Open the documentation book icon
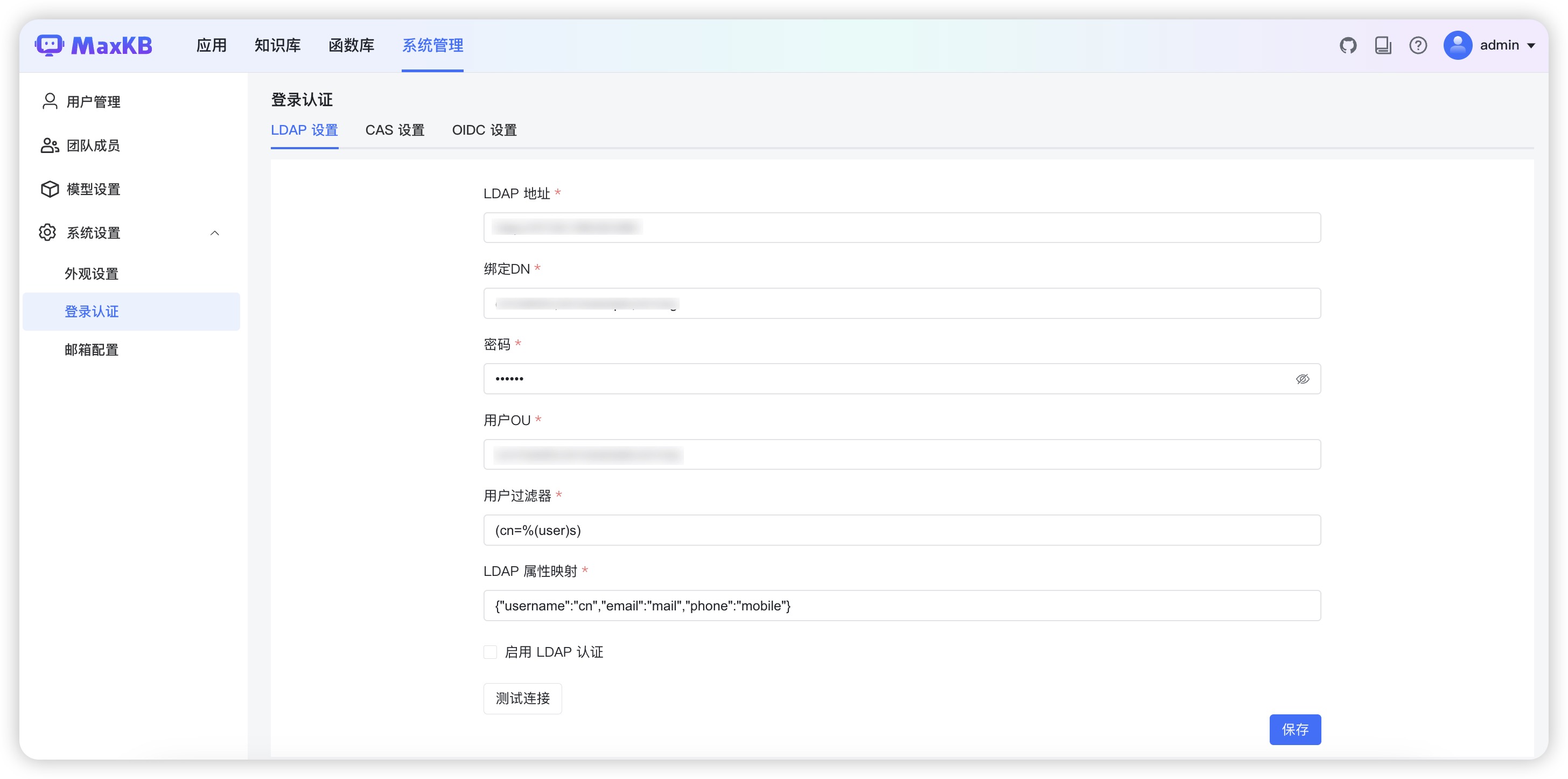The width and height of the screenshot is (1568, 779). click(1383, 45)
